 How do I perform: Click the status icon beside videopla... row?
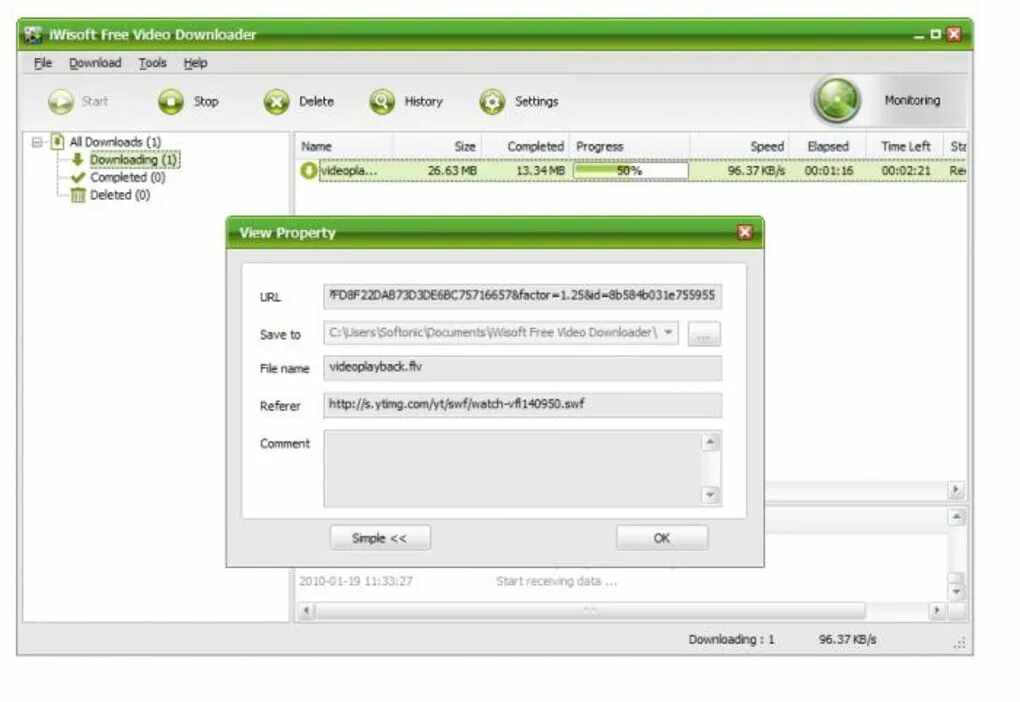308,170
